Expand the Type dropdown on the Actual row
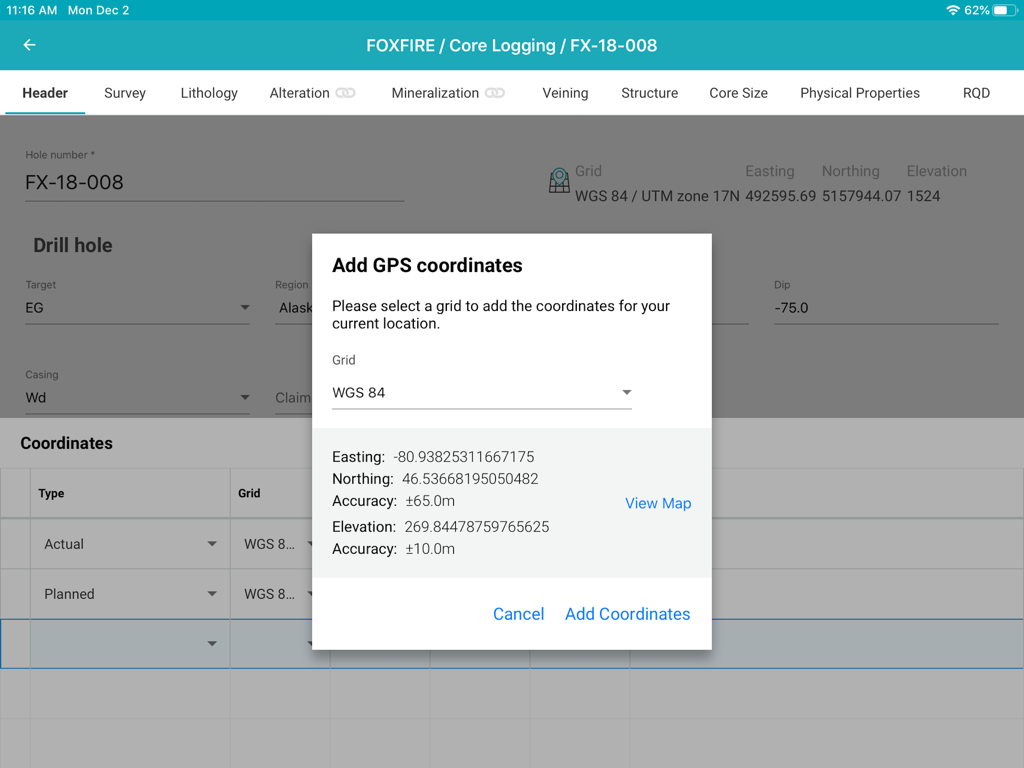 coord(213,544)
